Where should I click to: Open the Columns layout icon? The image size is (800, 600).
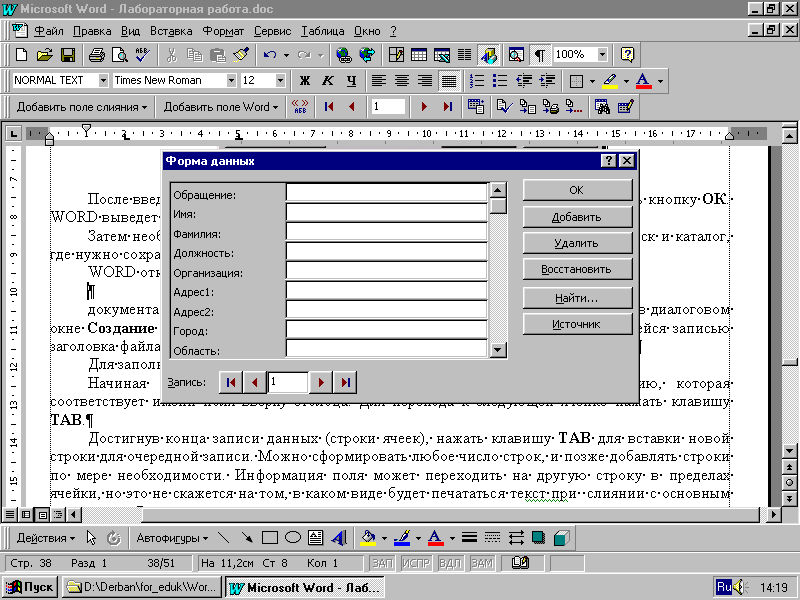coord(464,55)
